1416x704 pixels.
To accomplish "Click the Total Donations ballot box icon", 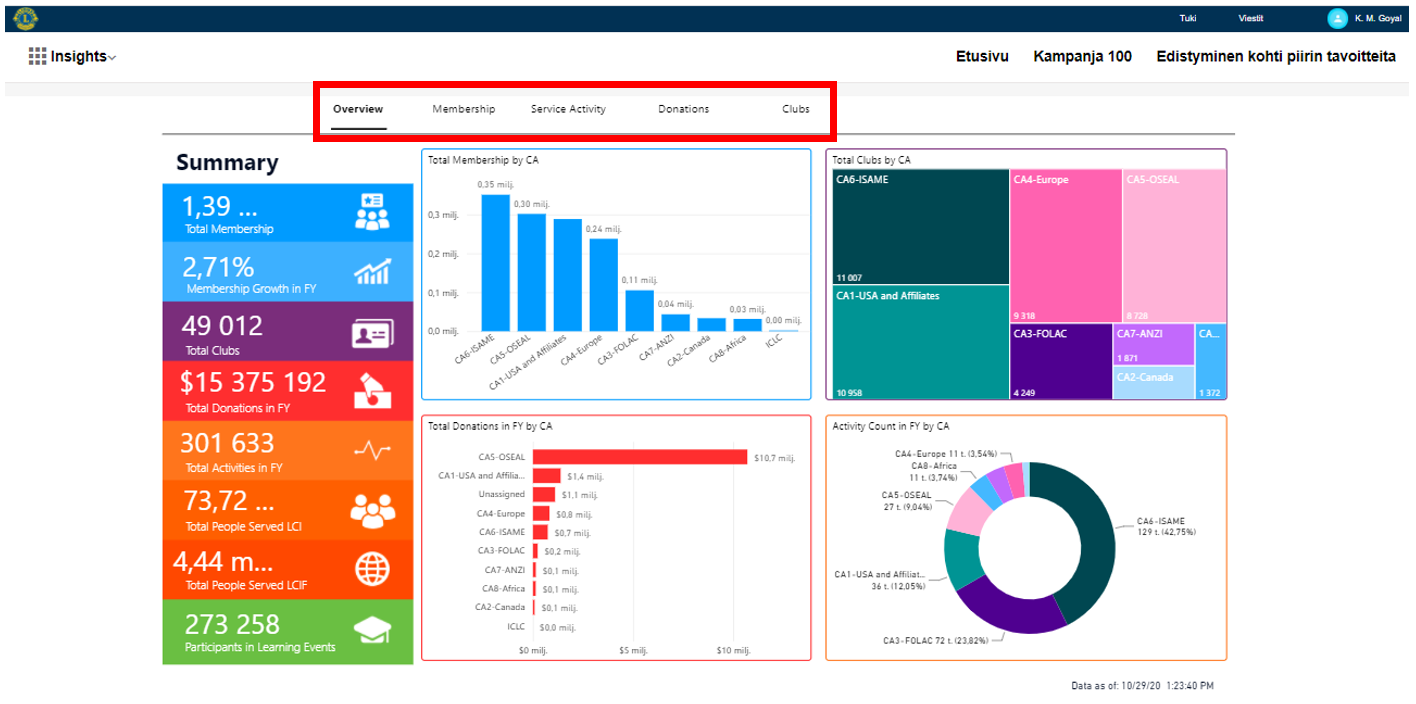I will [372, 391].
